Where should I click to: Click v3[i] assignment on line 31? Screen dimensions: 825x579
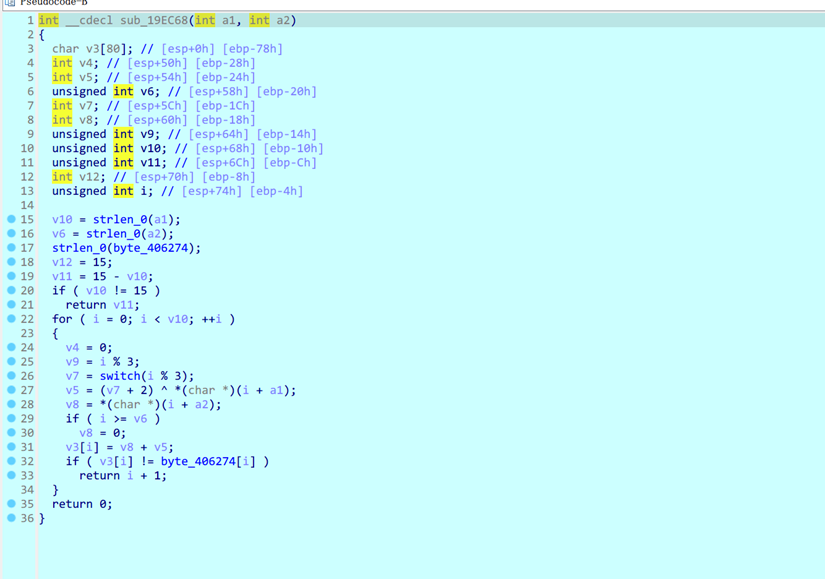82,447
